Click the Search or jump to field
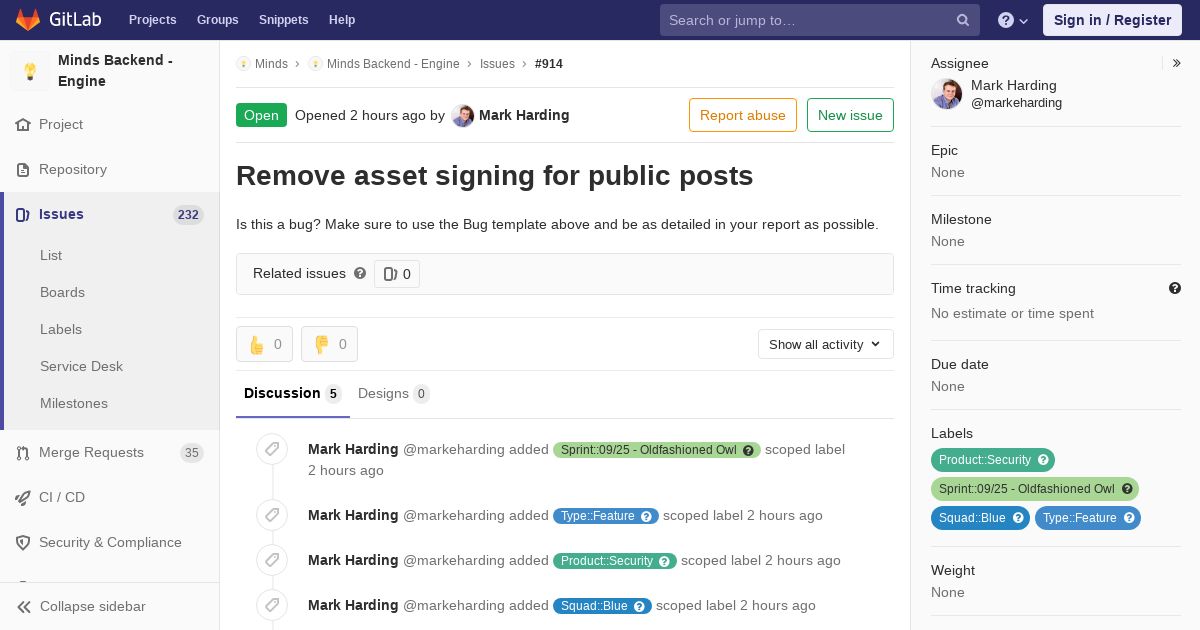Viewport: 1200px width, 630px height. click(820, 20)
